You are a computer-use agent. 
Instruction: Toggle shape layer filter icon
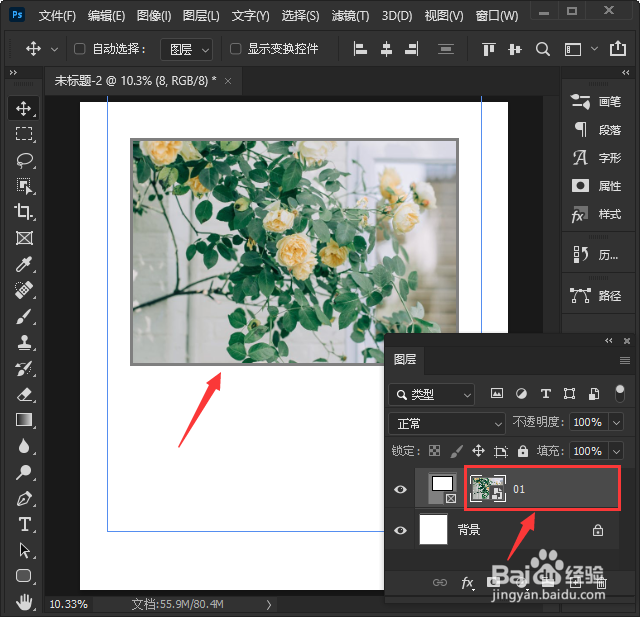coord(569,393)
